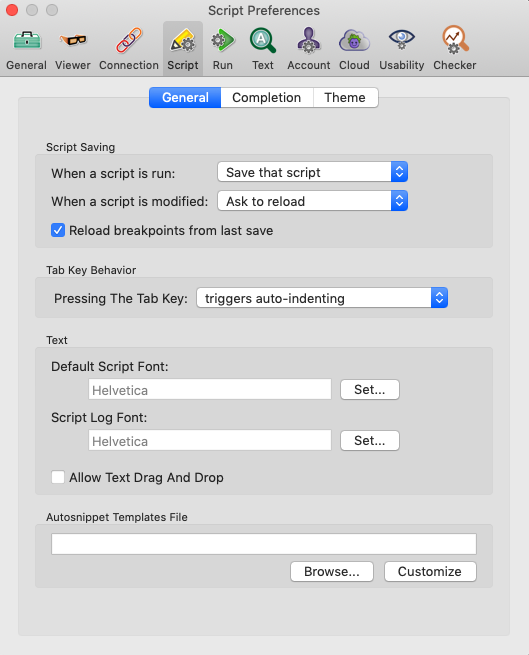Open the Pressing The Tab Key dropdown
The image size is (529, 655).
point(322,298)
